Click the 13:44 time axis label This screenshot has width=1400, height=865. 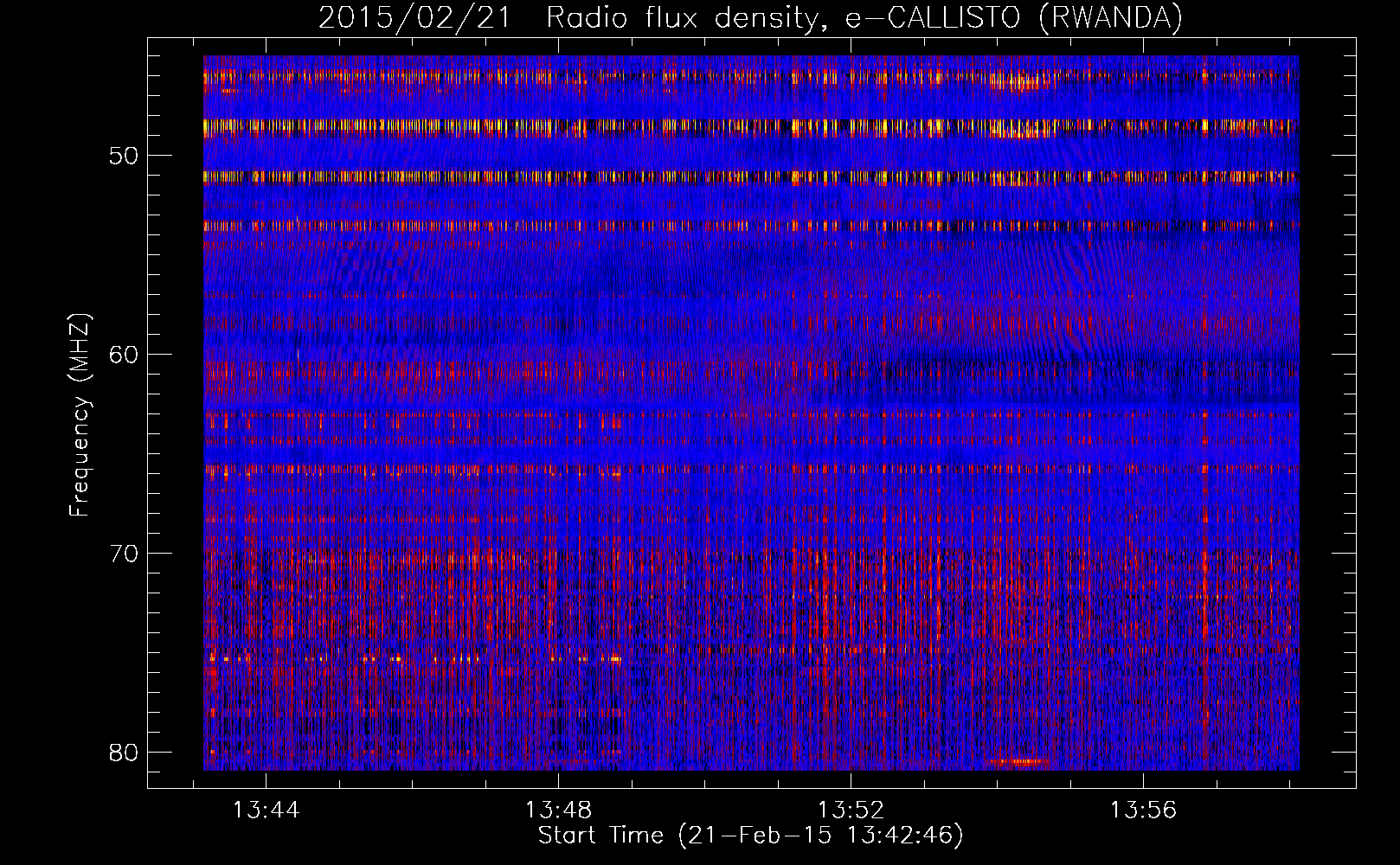266,810
